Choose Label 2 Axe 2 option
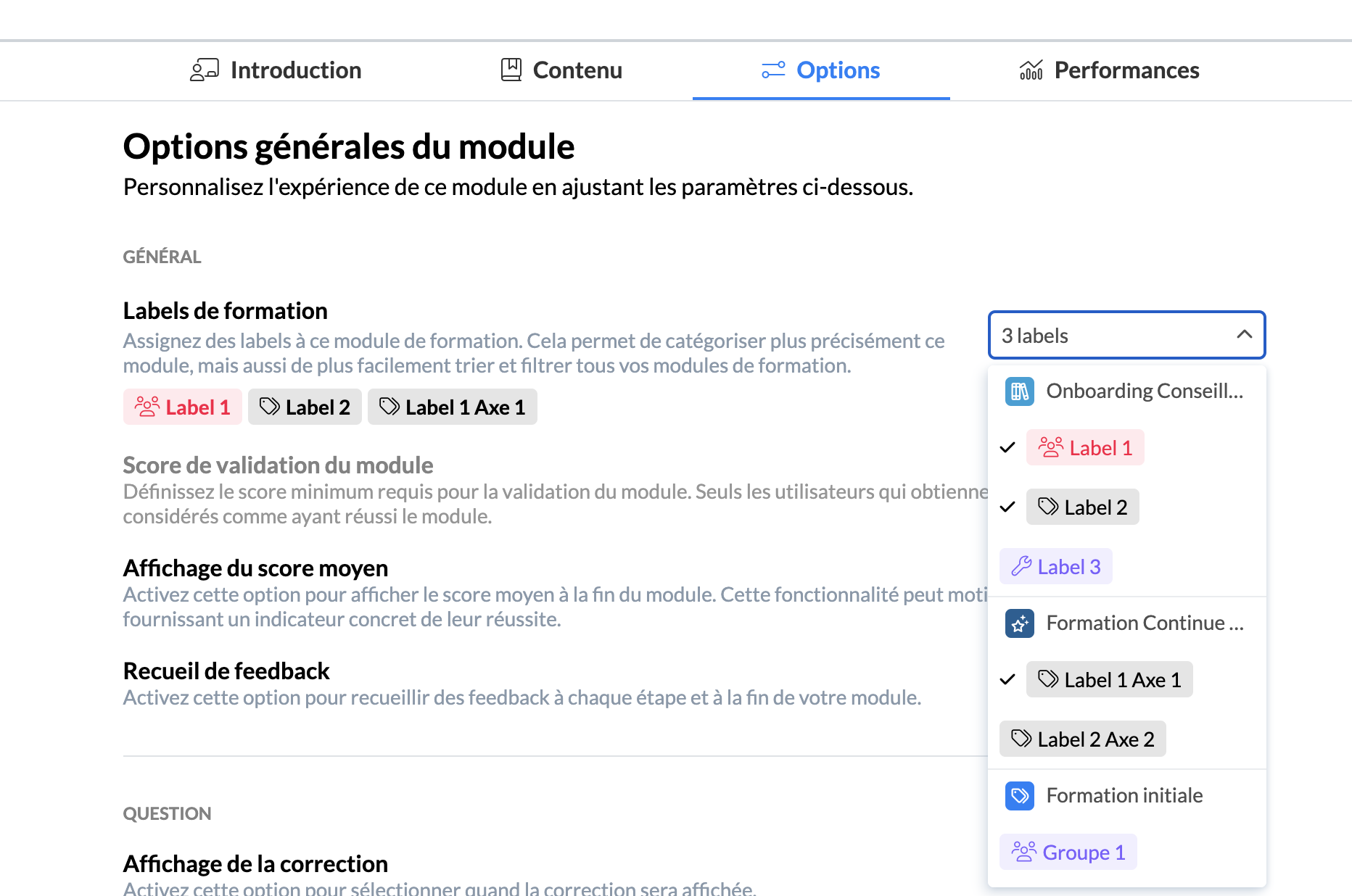The image size is (1352, 896). click(x=1082, y=739)
